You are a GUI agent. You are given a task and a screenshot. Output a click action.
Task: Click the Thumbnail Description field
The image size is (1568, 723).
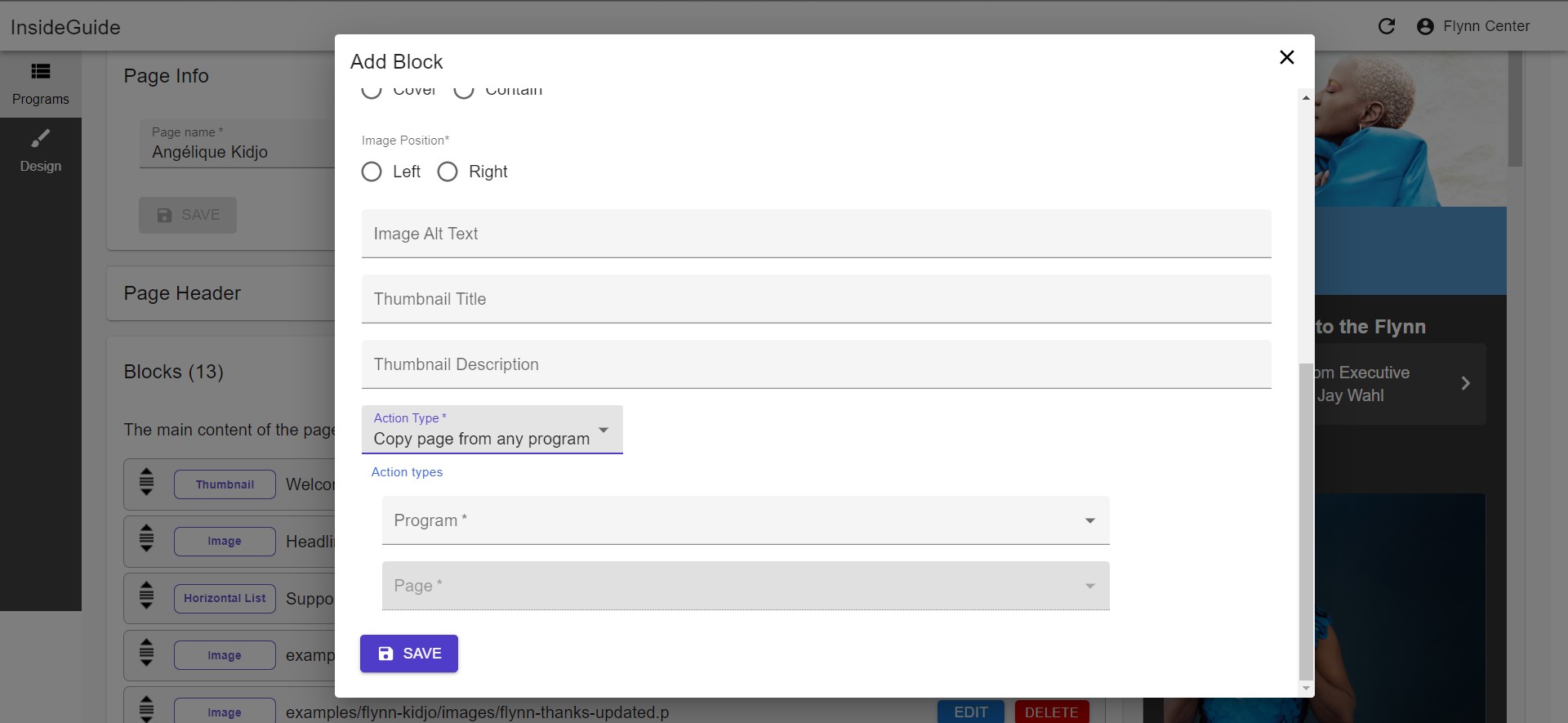click(816, 364)
